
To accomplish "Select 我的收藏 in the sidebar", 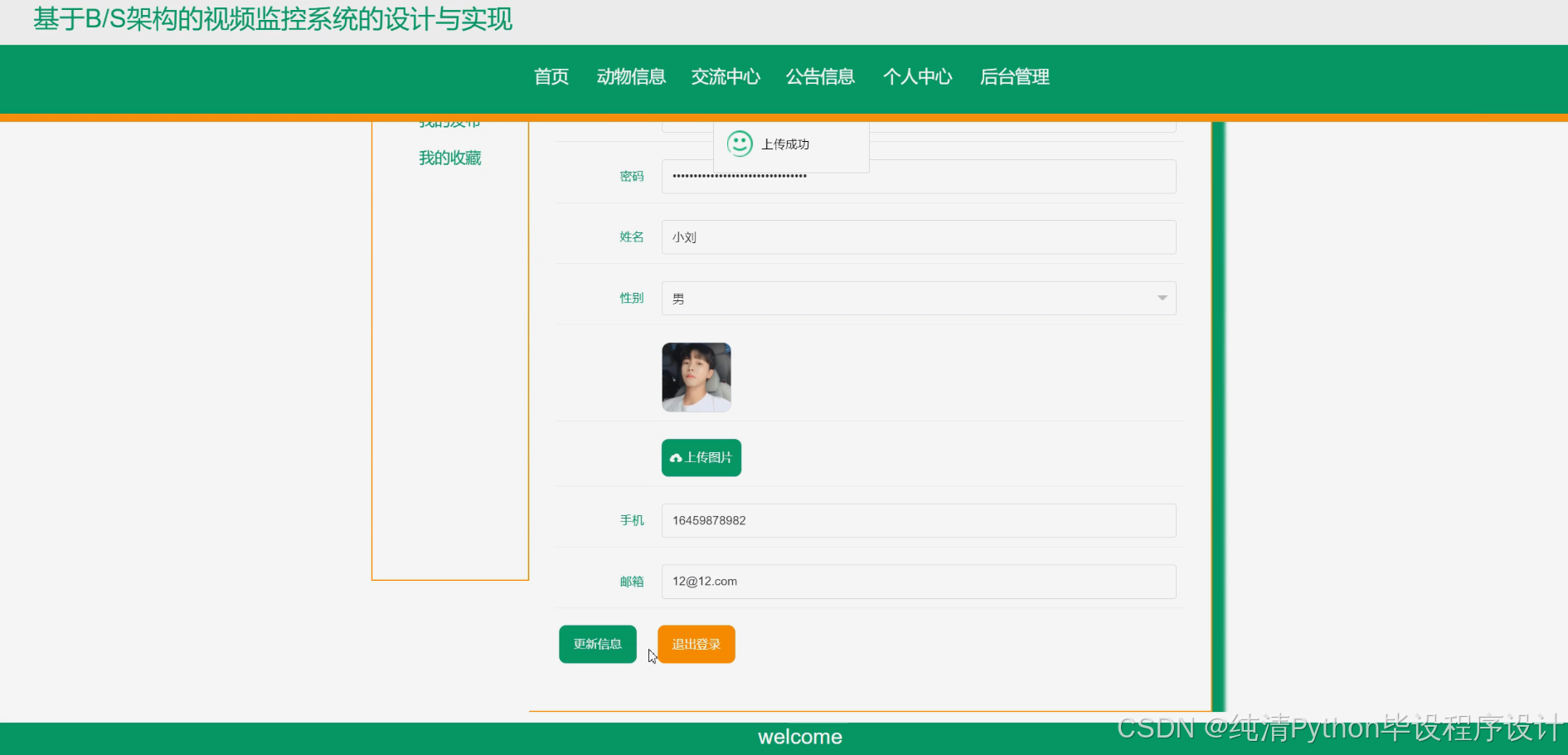I will point(449,158).
